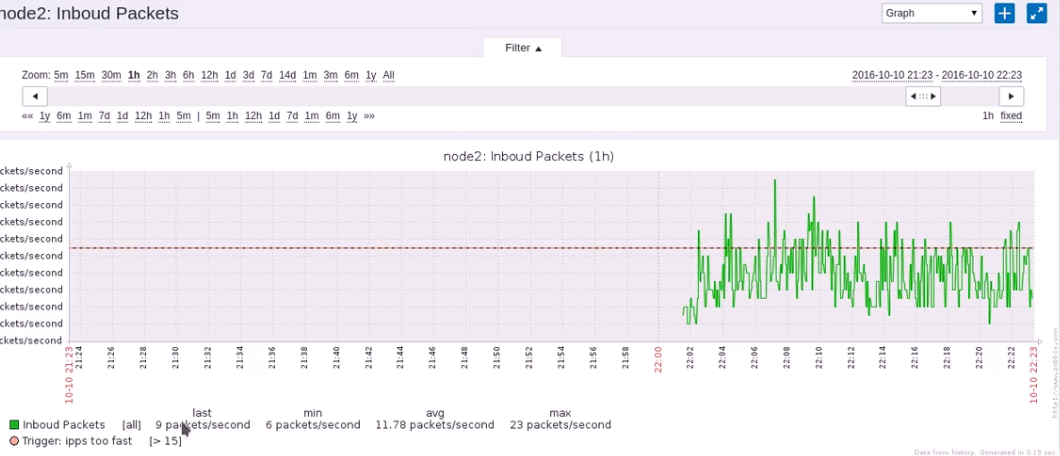1060x456 pixels.
Task: Click the [> 15] trigger threshold text
Action: (x=165, y=441)
